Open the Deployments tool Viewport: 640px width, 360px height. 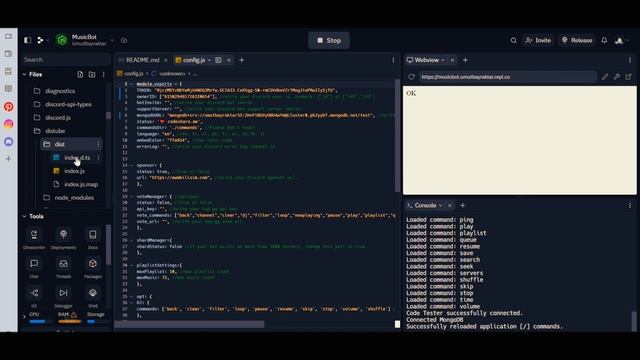point(63,238)
